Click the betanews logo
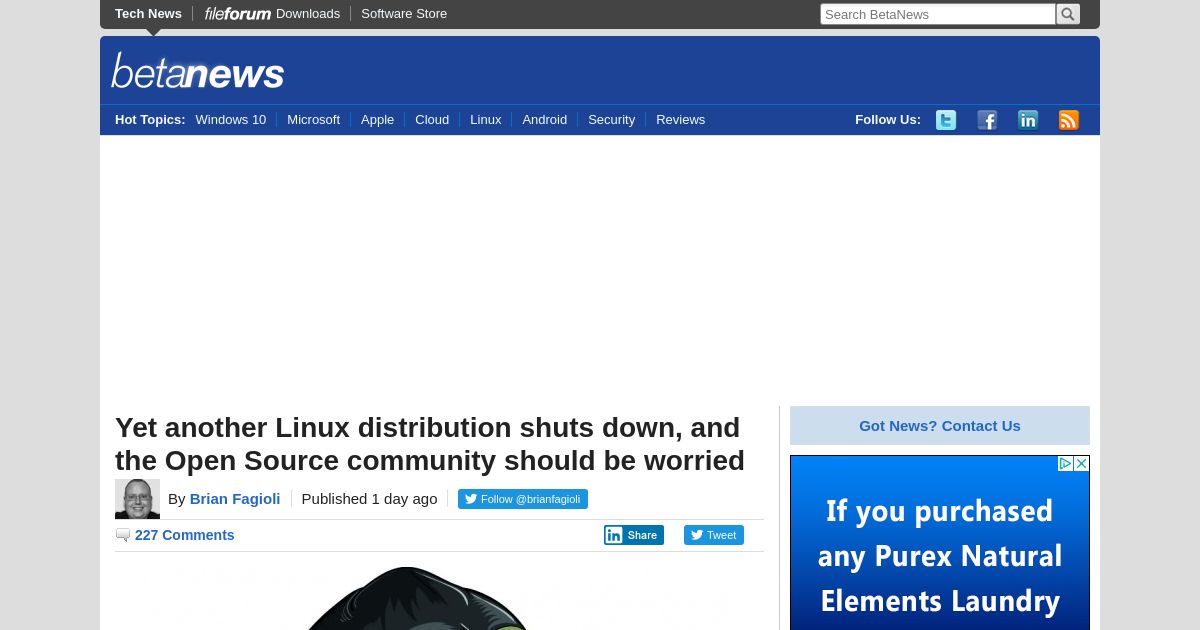The height and width of the screenshot is (630, 1200). tap(198, 71)
